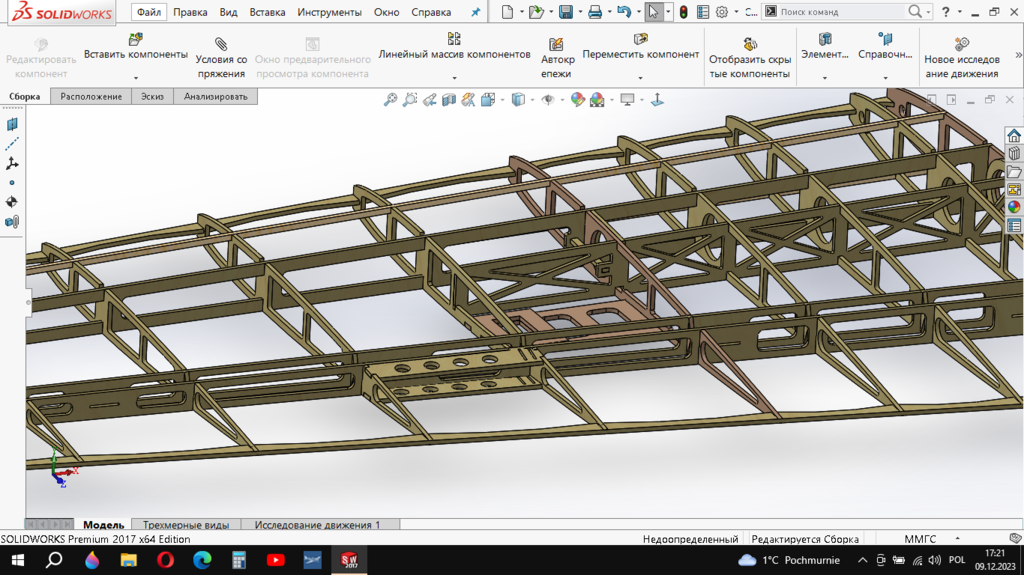Click the Edit Appearance color ball icon
Viewport: 1024px width, 575px height.
pos(577,99)
